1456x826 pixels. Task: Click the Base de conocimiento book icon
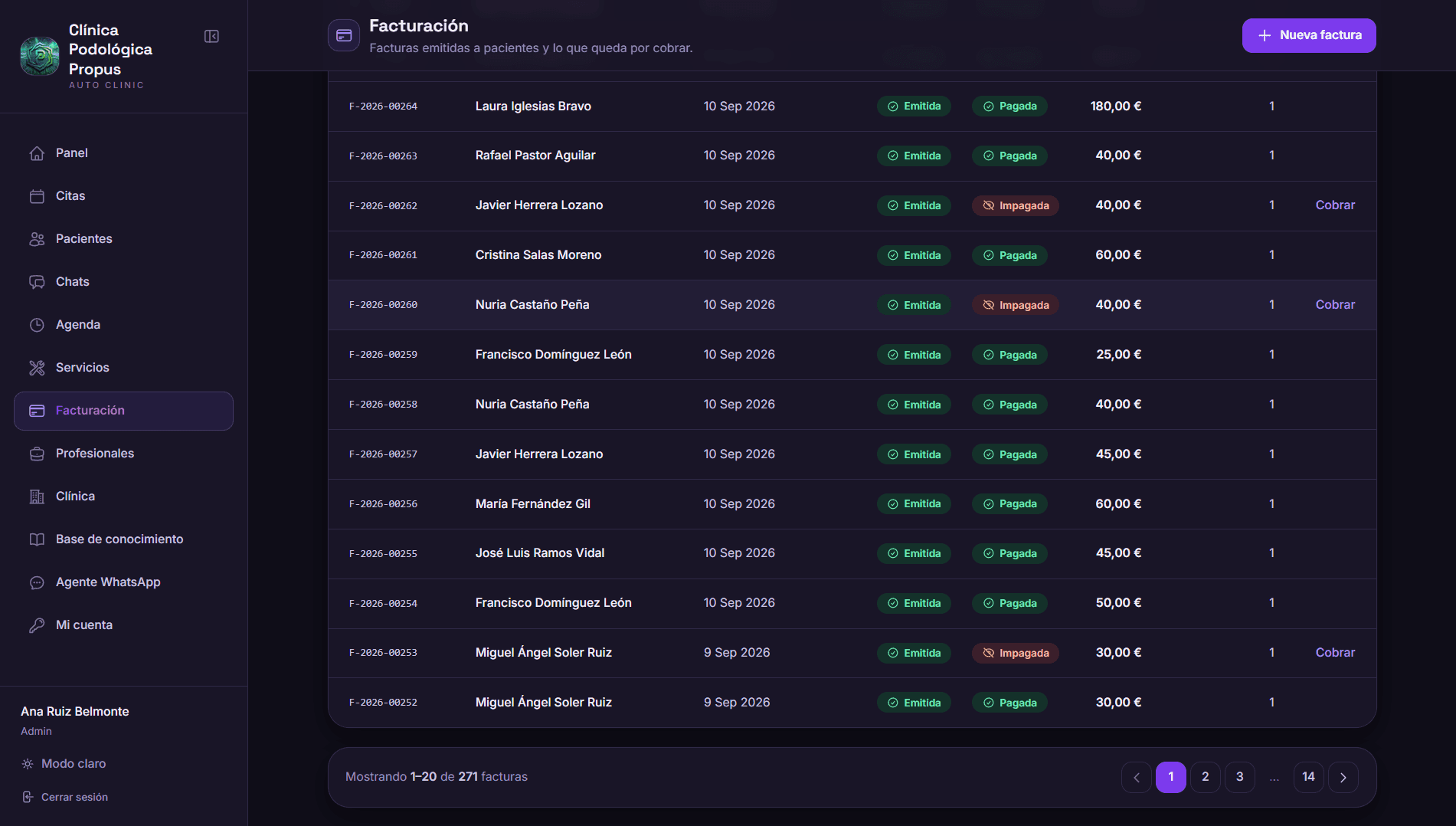tap(37, 539)
